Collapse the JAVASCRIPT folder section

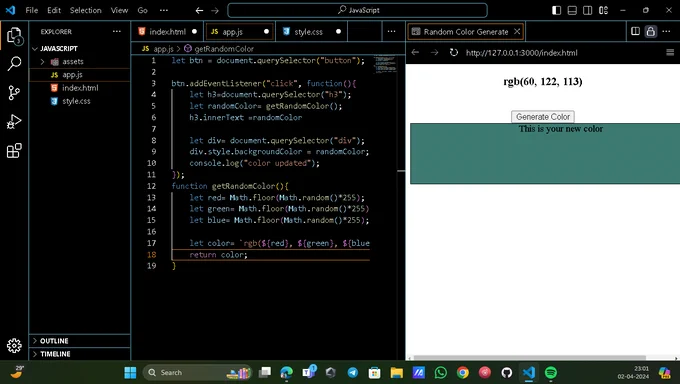(x=79, y=49)
